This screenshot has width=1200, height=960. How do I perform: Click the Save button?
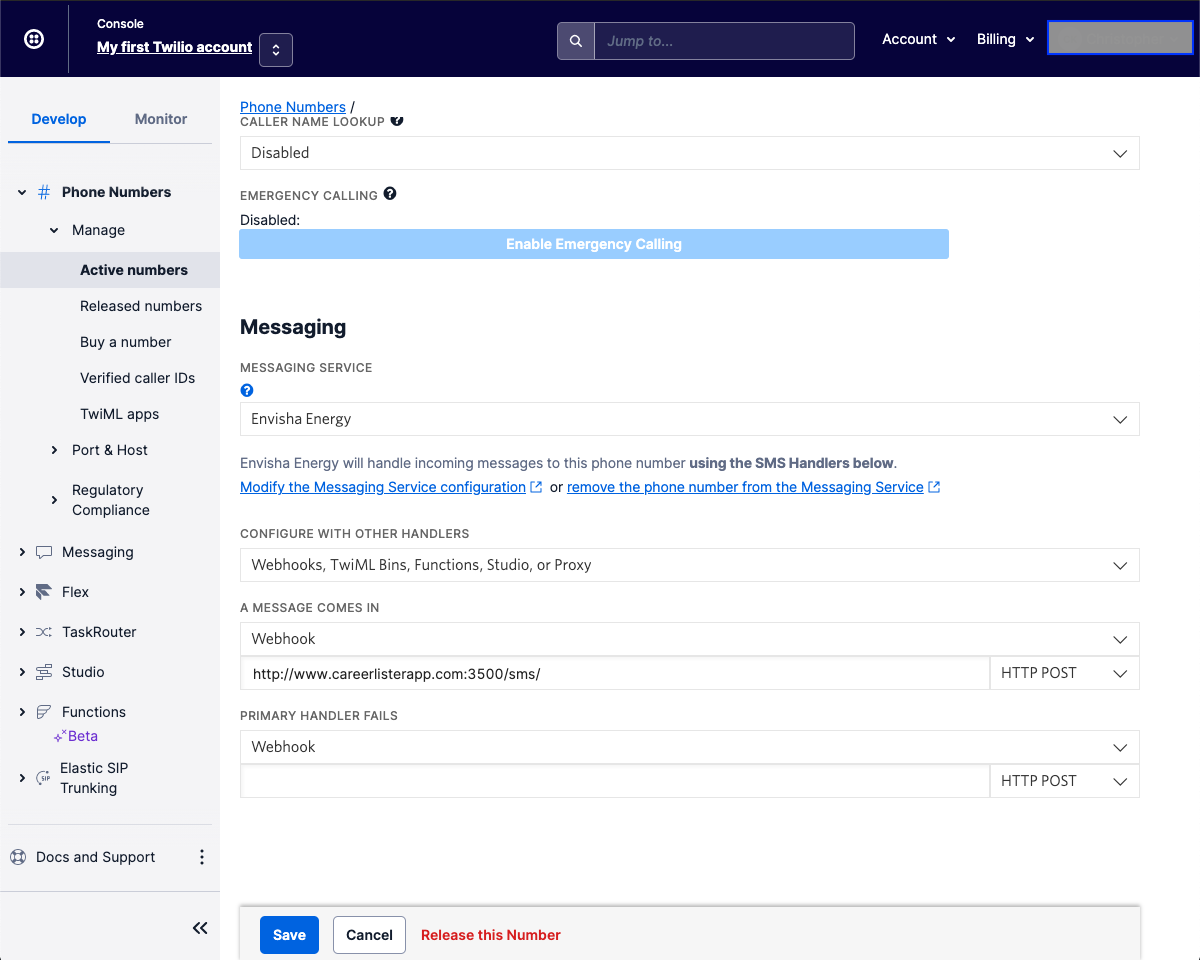click(x=289, y=935)
